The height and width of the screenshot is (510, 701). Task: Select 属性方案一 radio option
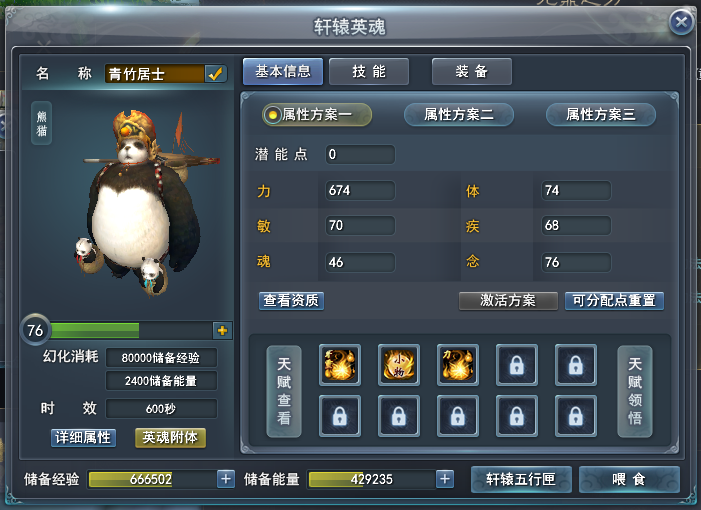(317, 115)
